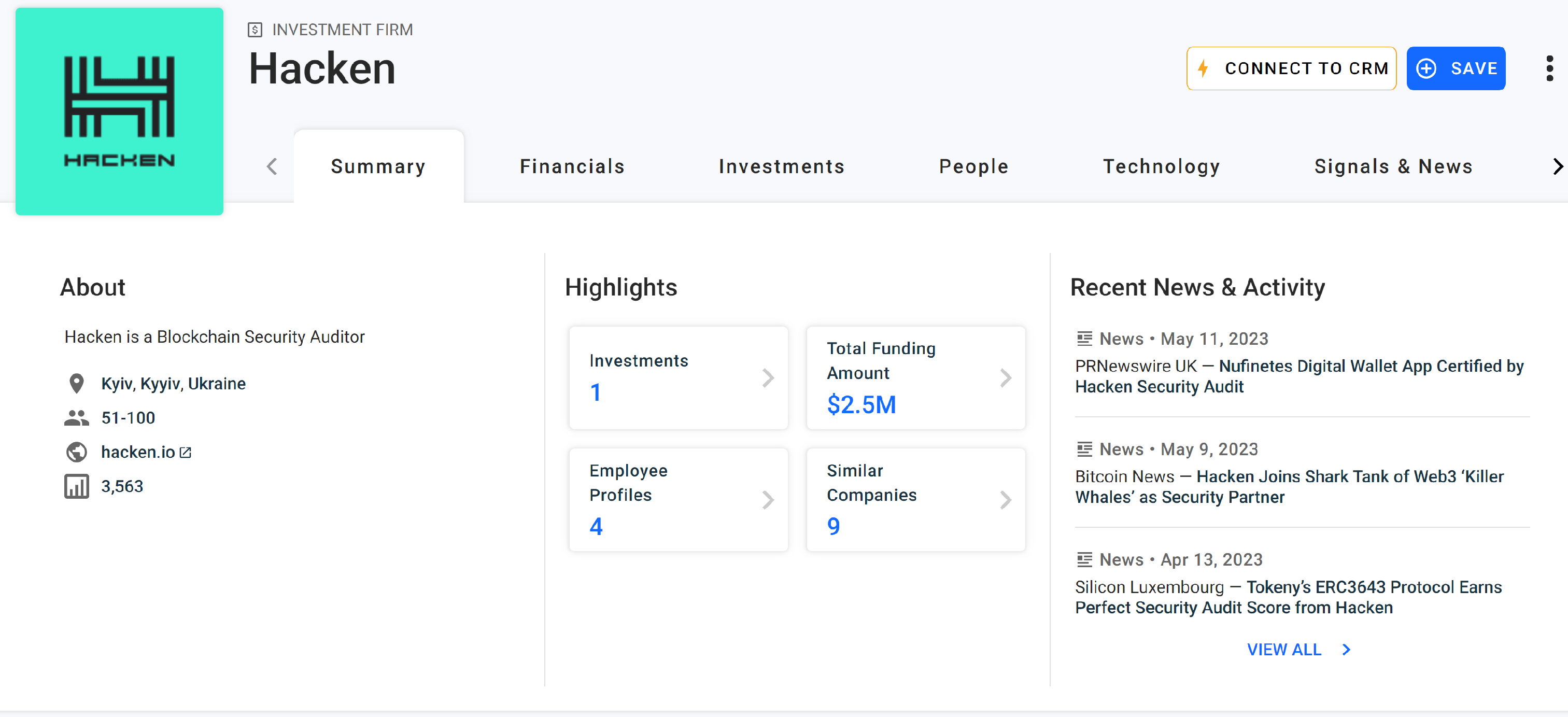View the Technology tab
Image resolution: width=1568 pixels, height=717 pixels.
click(x=1162, y=166)
